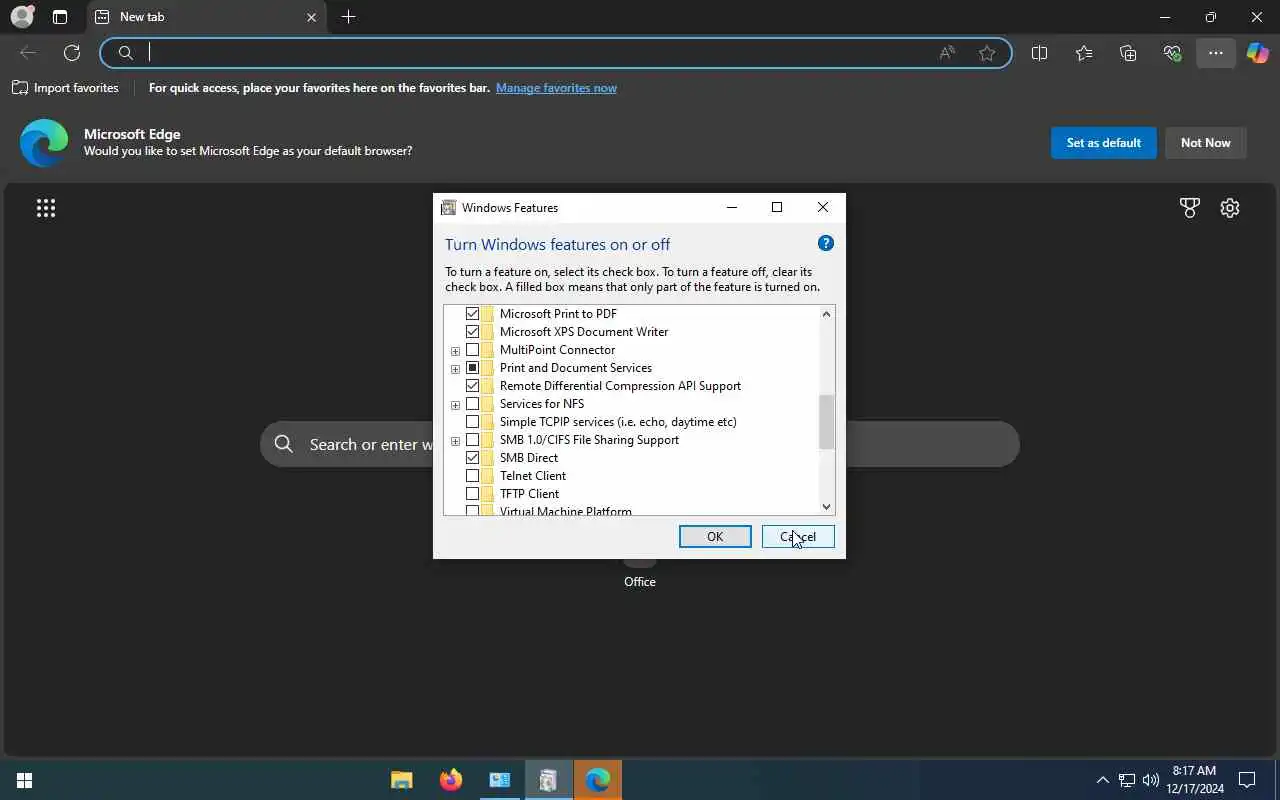The image size is (1280, 800).
Task: Uncheck Microsoft Print to PDF
Action: pyautogui.click(x=473, y=314)
